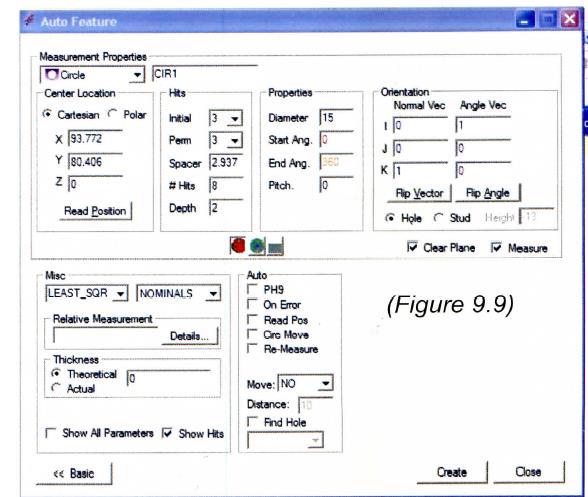Click the green-blue globe icon below Properties
Image resolution: width=588 pixels, height=497 pixels.
[257, 246]
